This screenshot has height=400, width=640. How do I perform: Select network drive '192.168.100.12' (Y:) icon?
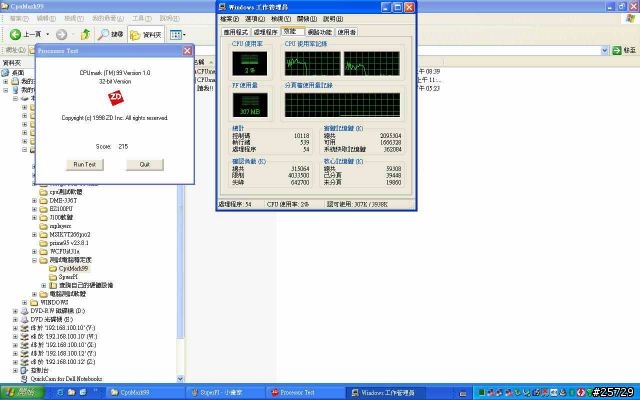[24, 353]
